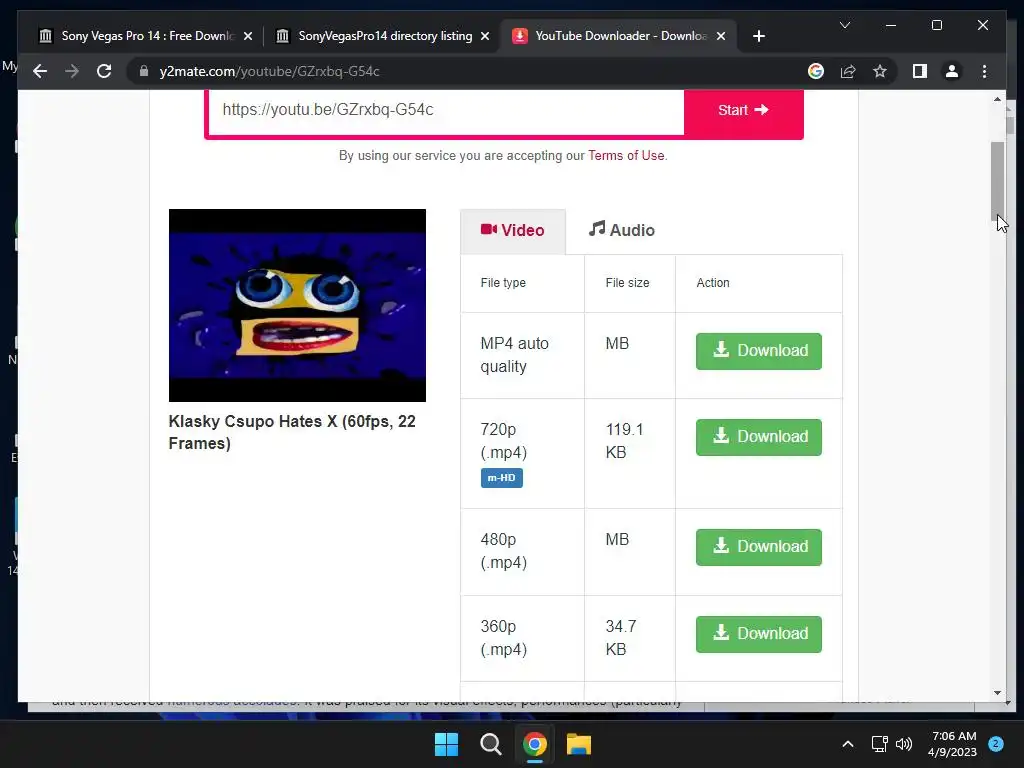This screenshot has width=1024, height=768.
Task: Bookmark this page with the star
Action: click(x=880, y=71)
